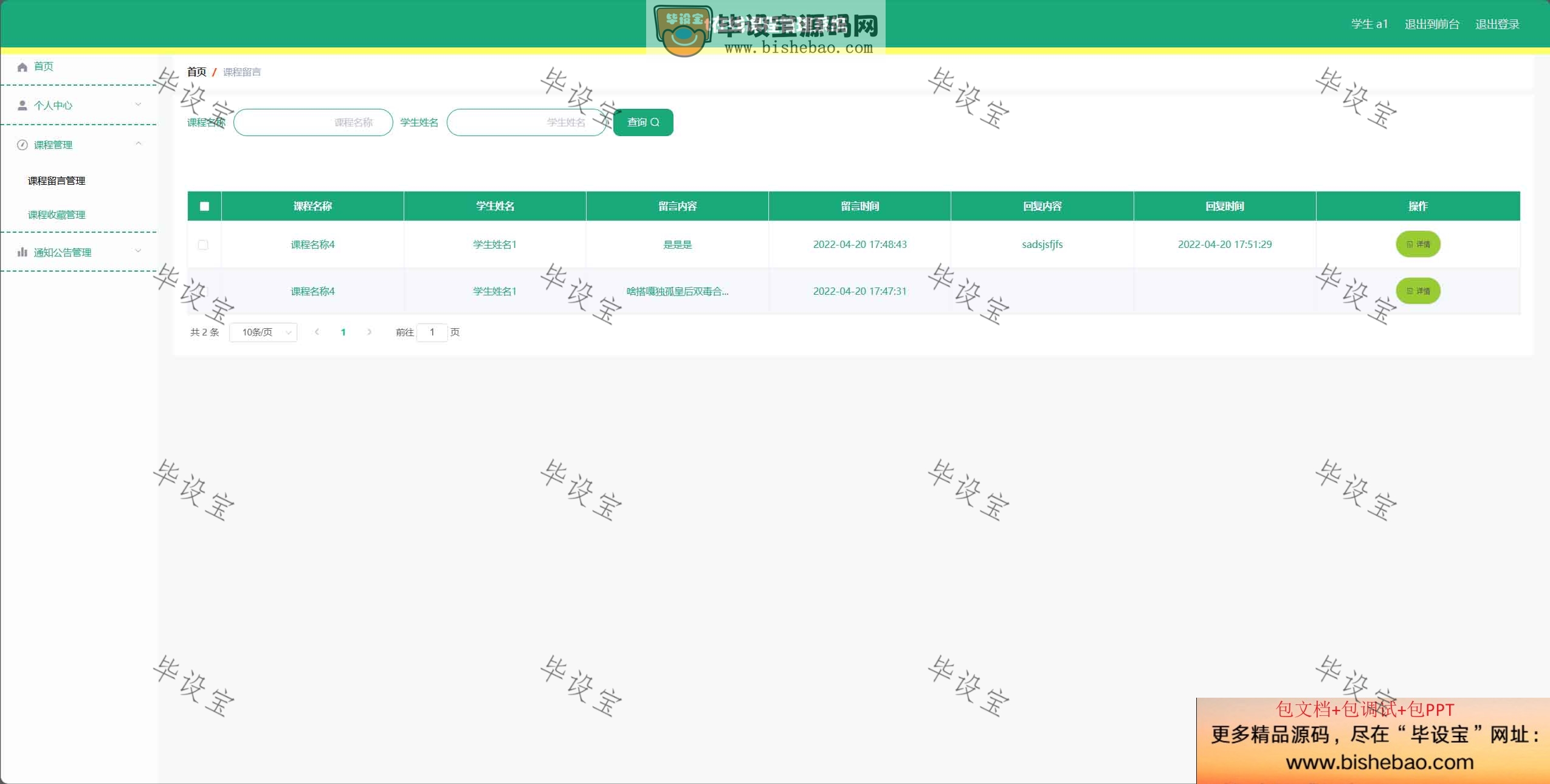Expand the 通知公告管理 menu chevron
The width and height of the screenshot is (1550, 784).
138,250
